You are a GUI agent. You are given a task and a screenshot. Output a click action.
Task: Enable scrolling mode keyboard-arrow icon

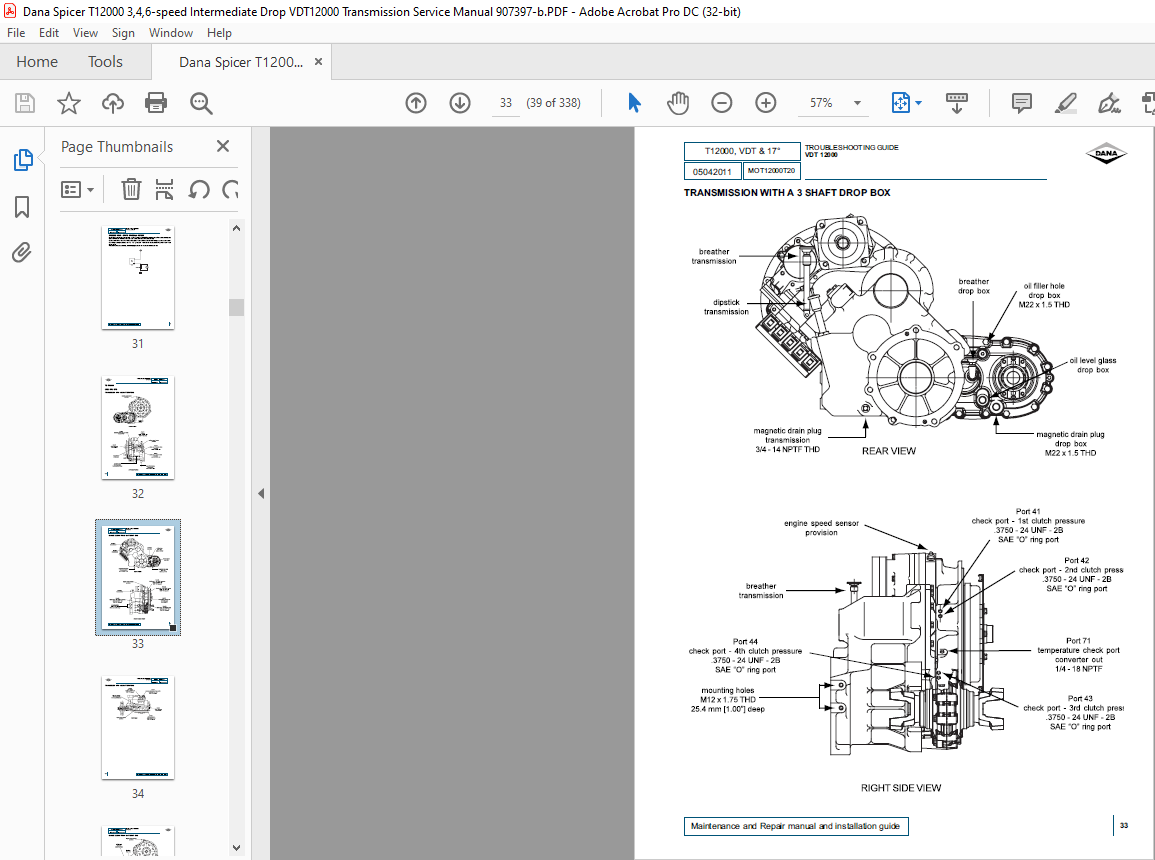(x=957, y=103)
